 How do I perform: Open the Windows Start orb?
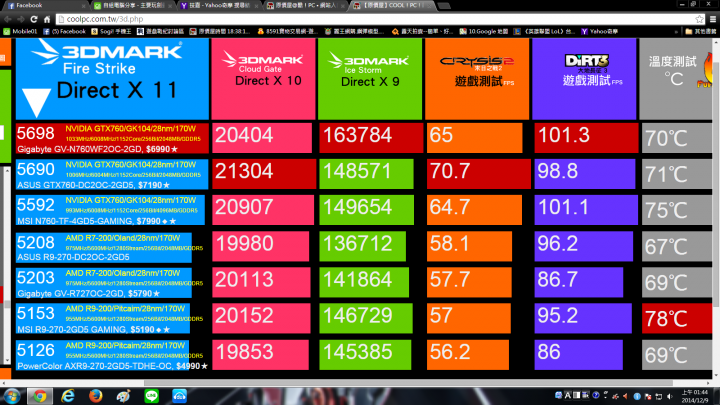tap(11, 396)
